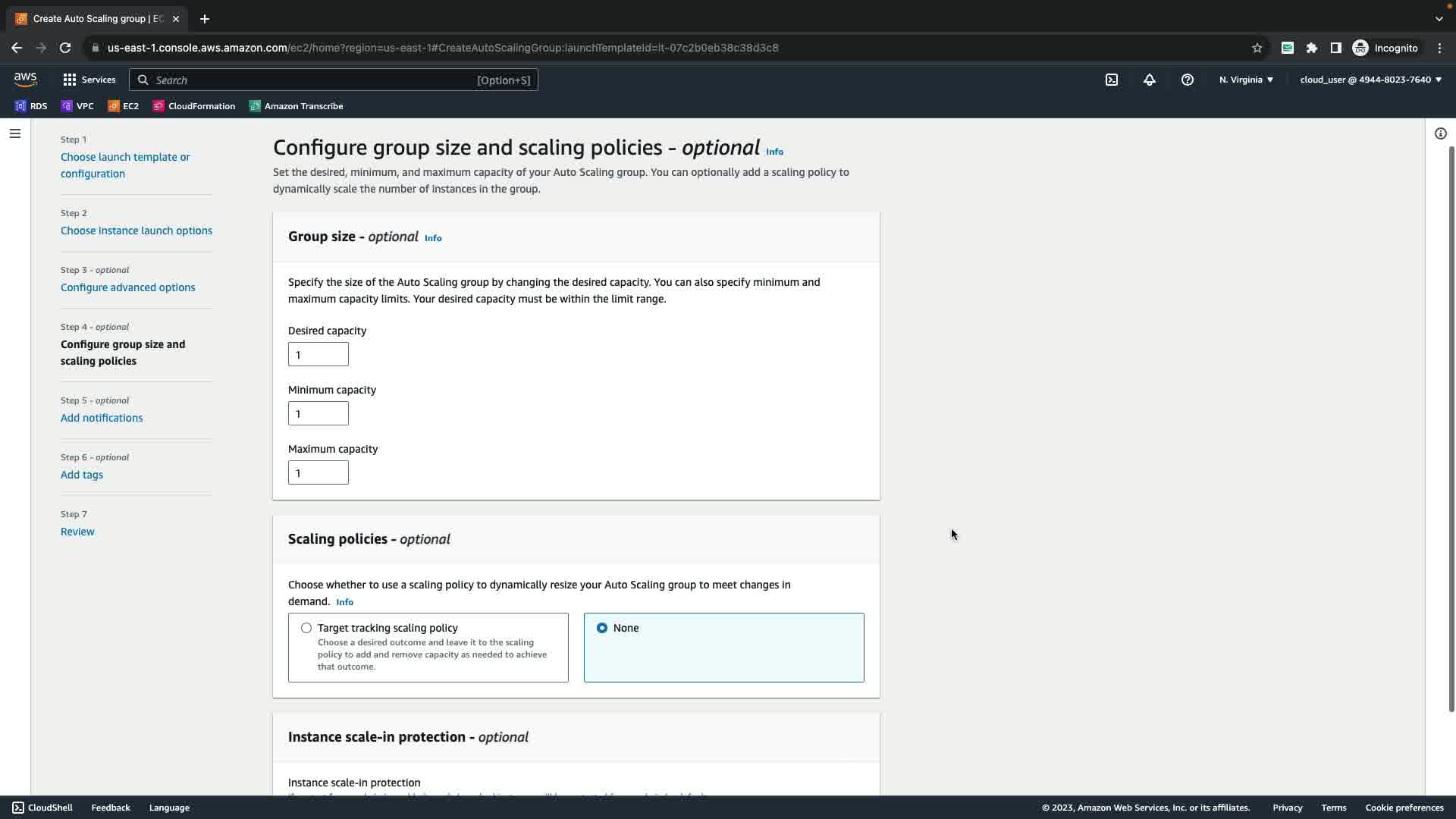1456x819 pixels.
Task: Open the Feedback link in footer
Action: (111, 808)
